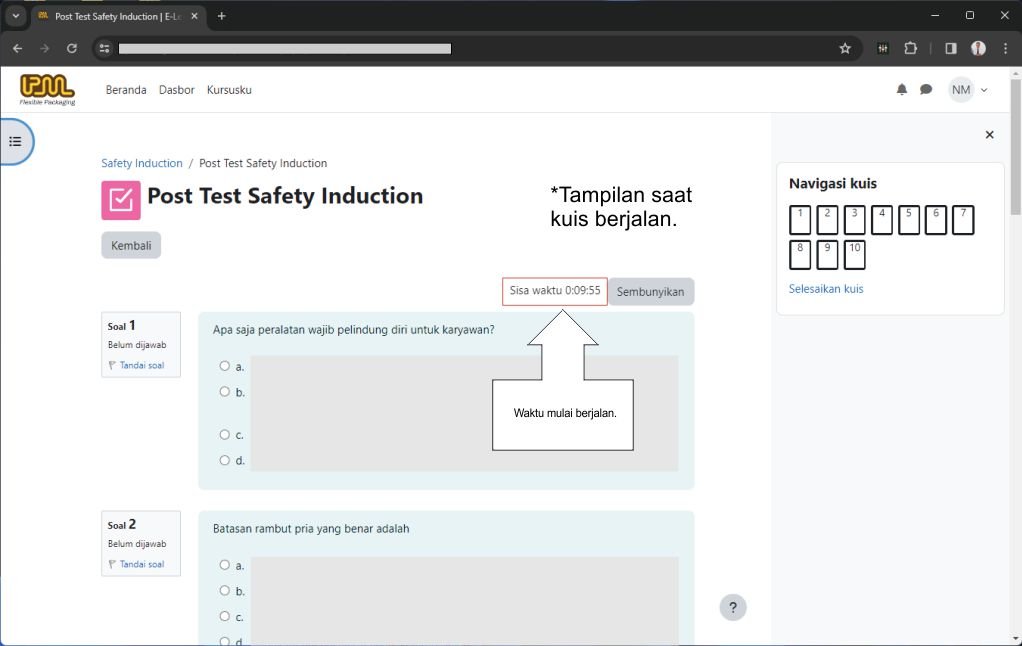Select answer option c for Soal 1
1022x646 pixels.
click(x=225, y=434)
